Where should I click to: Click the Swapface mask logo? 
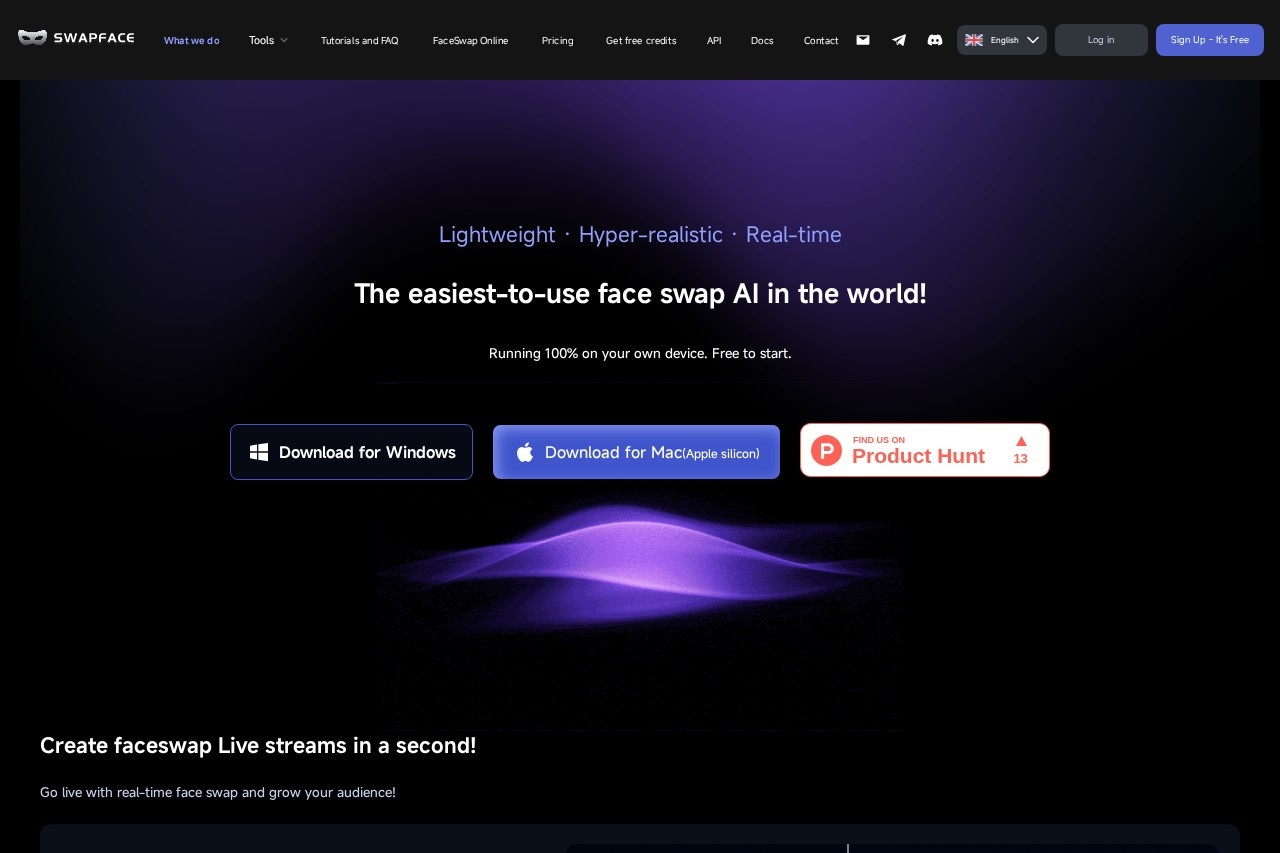click(x=32, y=38)
